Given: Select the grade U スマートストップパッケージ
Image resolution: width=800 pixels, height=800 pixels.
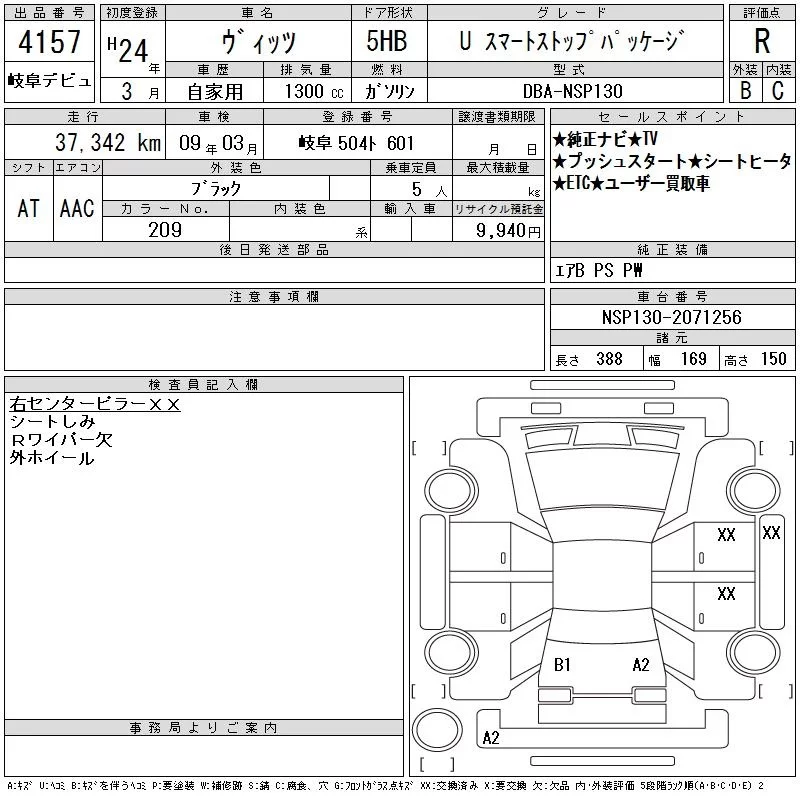Looking at the screenshot, I should 570,41.
